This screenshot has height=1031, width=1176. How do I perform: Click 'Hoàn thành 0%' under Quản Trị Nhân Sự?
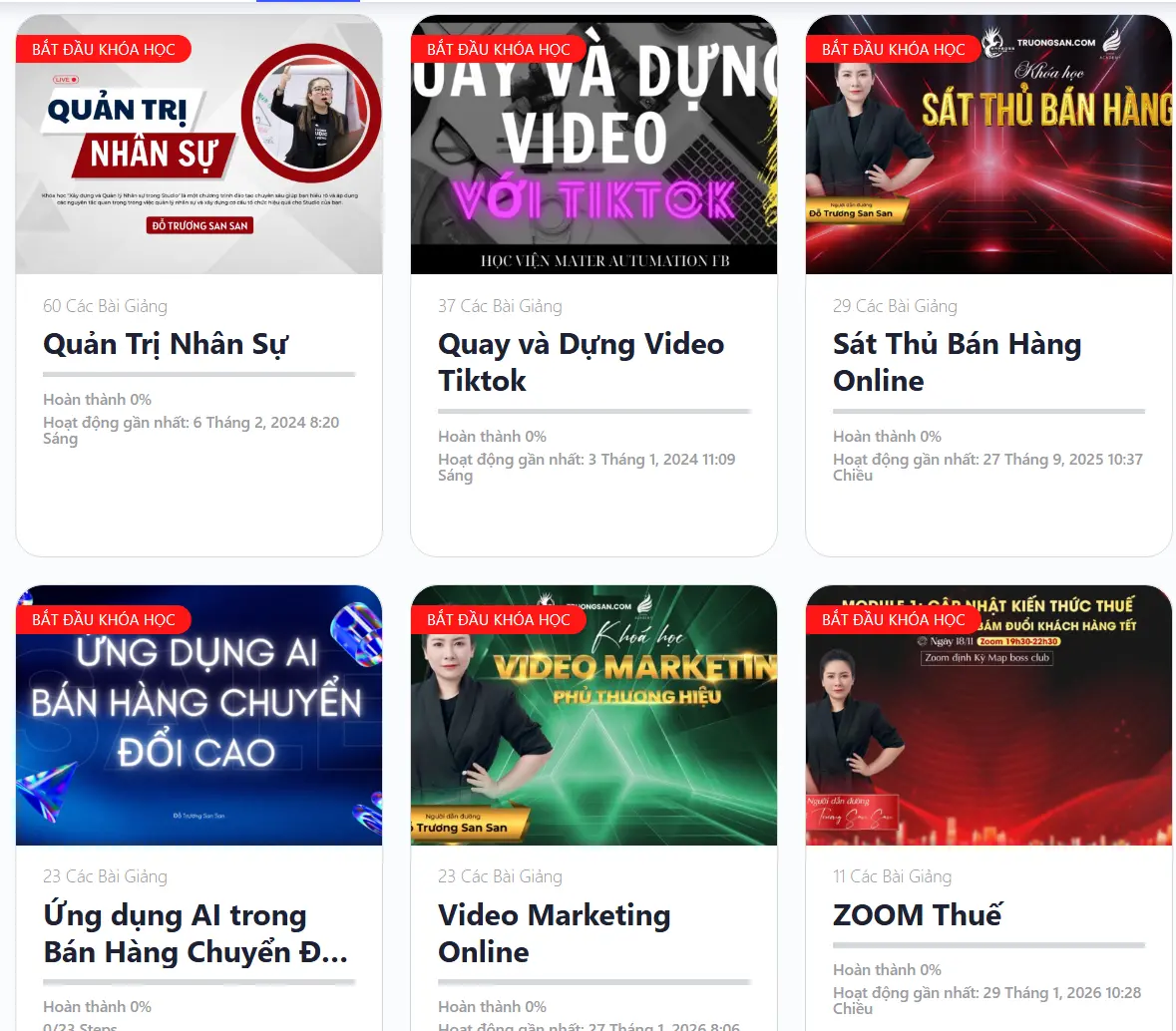[98, 400]
